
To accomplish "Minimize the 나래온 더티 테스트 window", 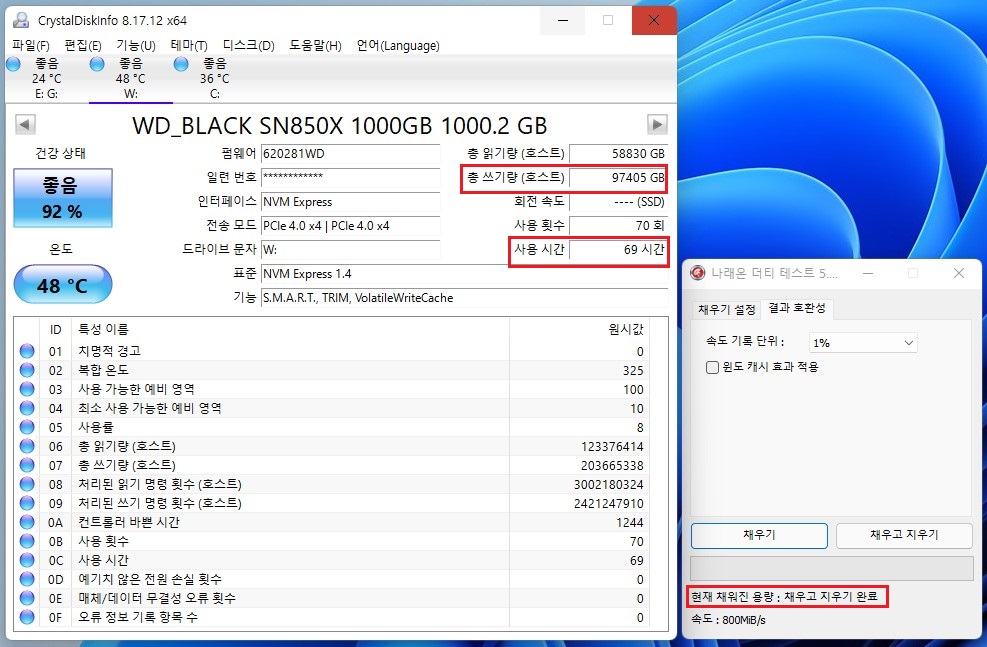I will [867, 273].
